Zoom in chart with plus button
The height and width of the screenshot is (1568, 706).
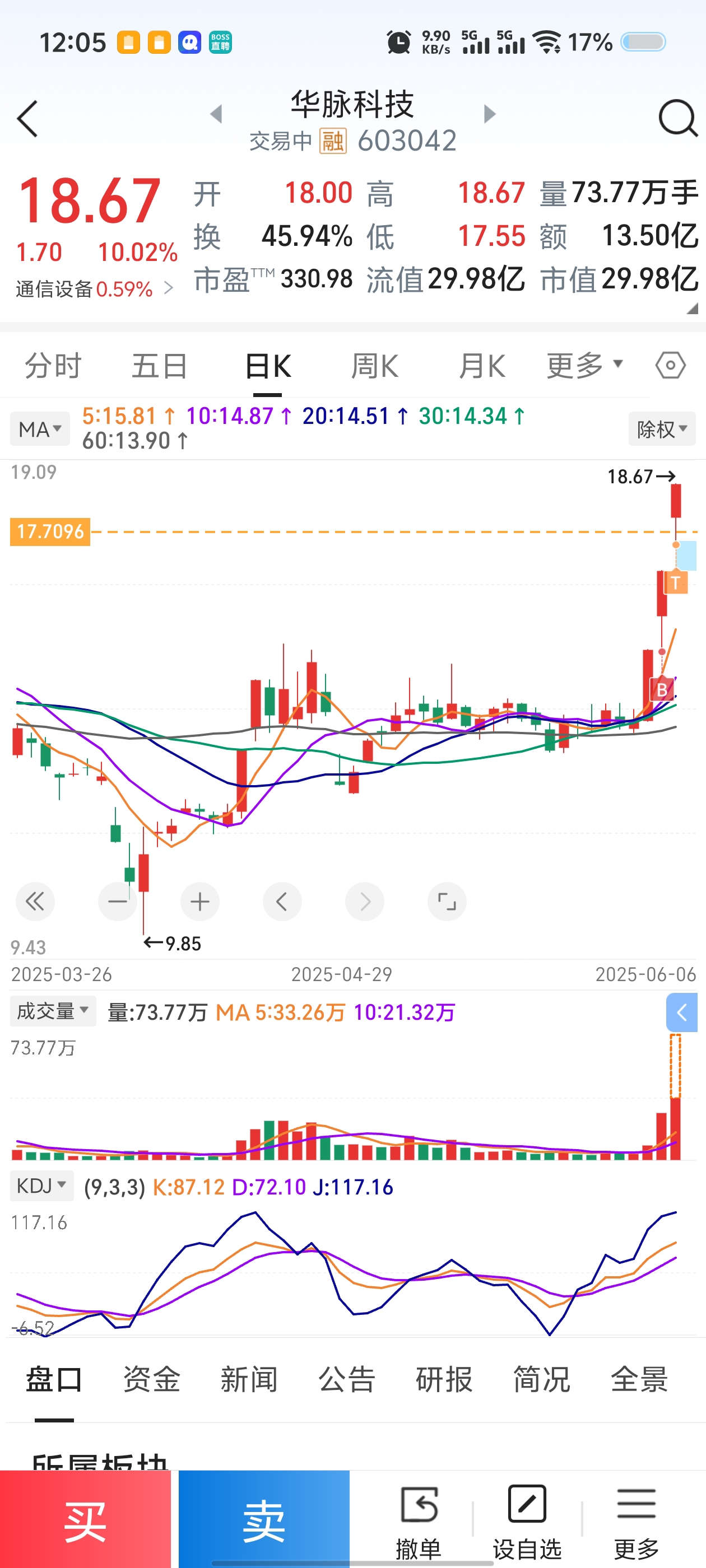[x=200, y=902]
